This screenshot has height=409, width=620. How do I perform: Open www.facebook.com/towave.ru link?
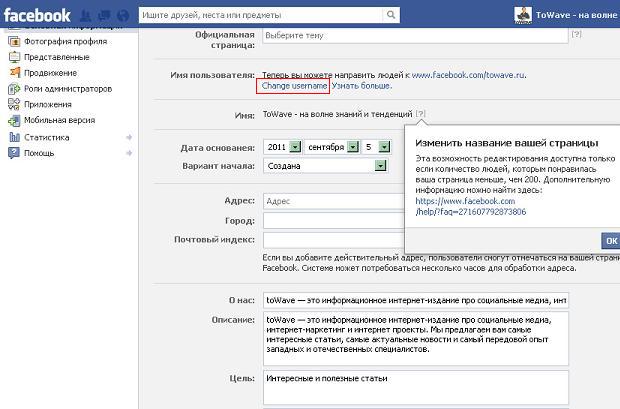(x=469, y=75)
